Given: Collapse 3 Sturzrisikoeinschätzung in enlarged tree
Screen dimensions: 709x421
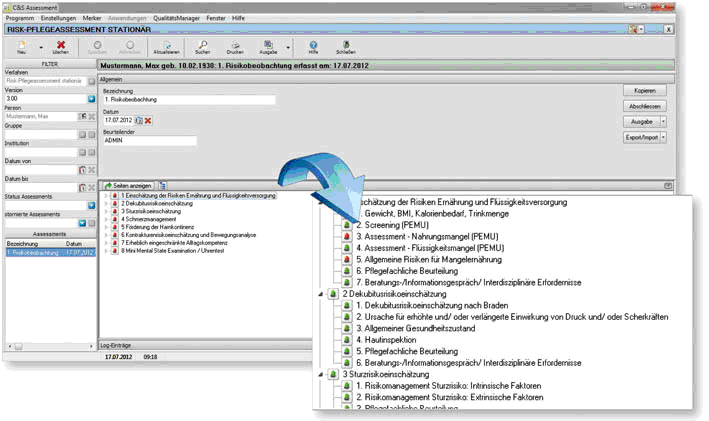Looking at the screenshot, I should [x=321, y=375].
